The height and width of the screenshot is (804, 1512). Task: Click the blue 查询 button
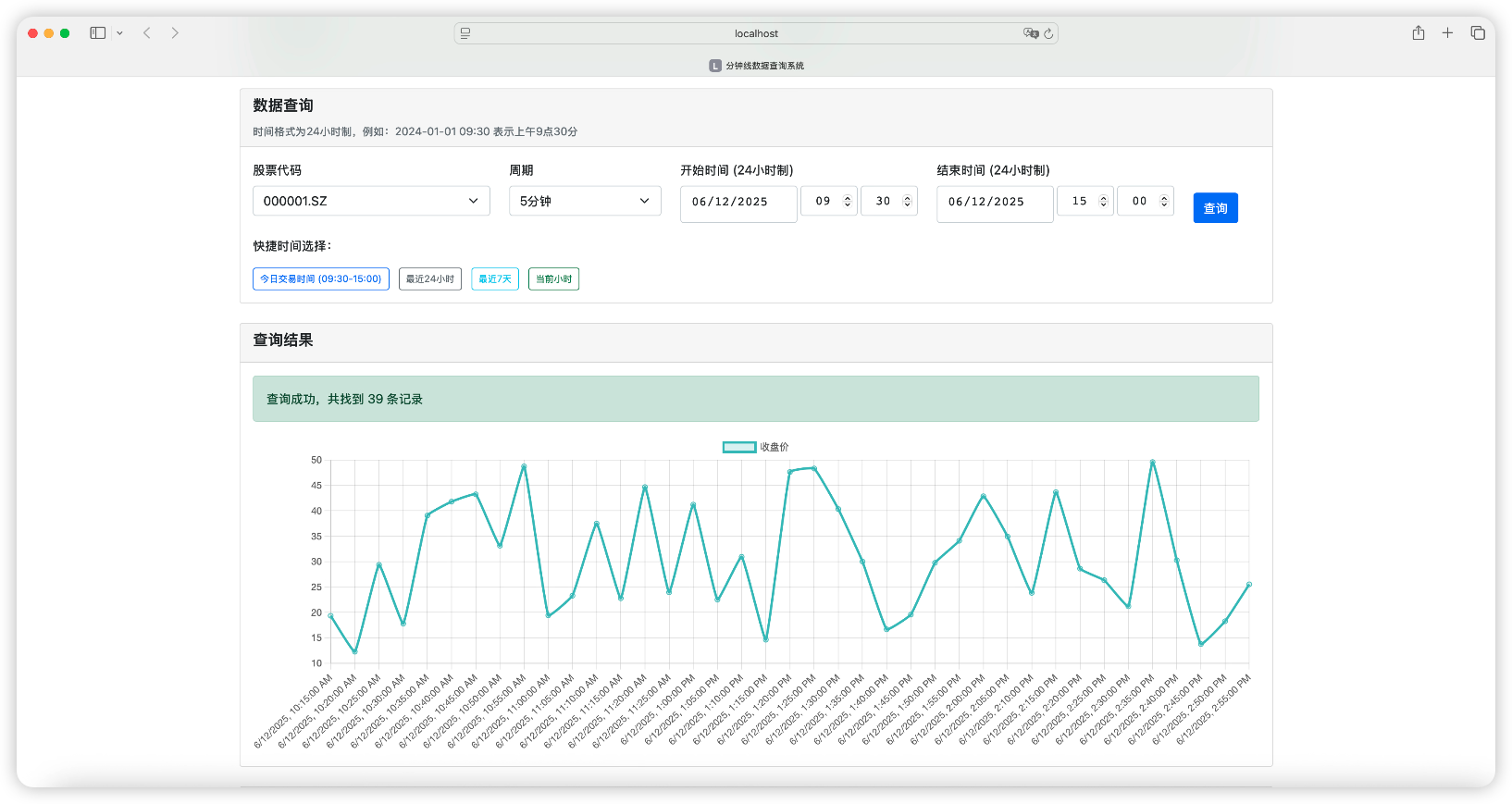(x=1215, y=208)
